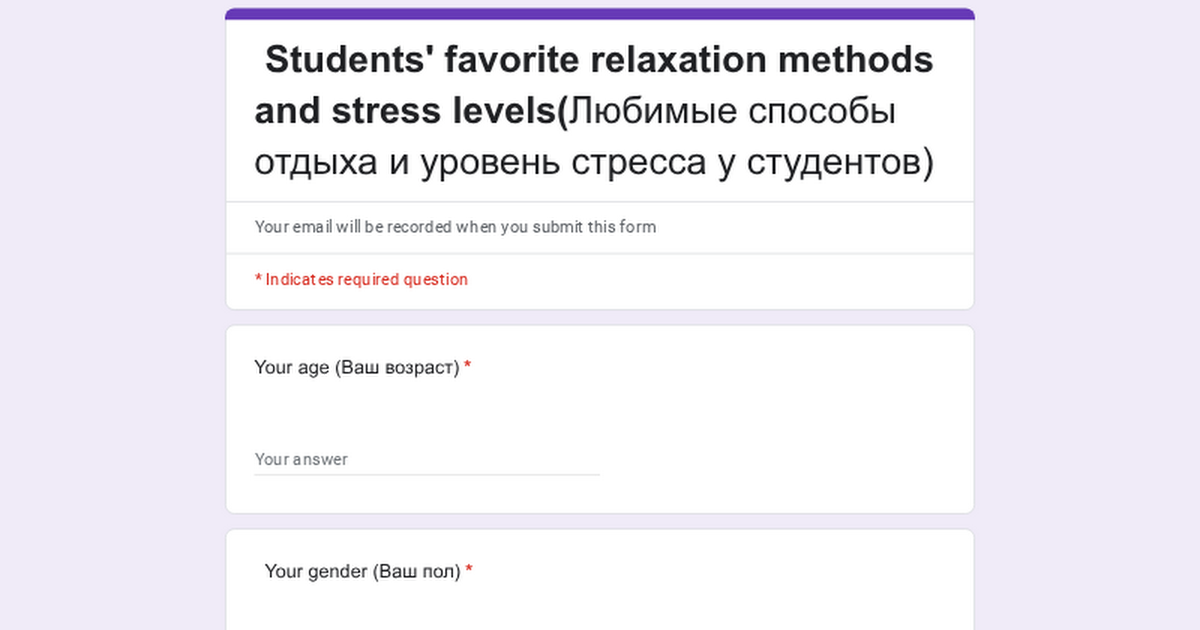Click the purple accent bar atop the form

pyautogui.click(x=600, y=14)
